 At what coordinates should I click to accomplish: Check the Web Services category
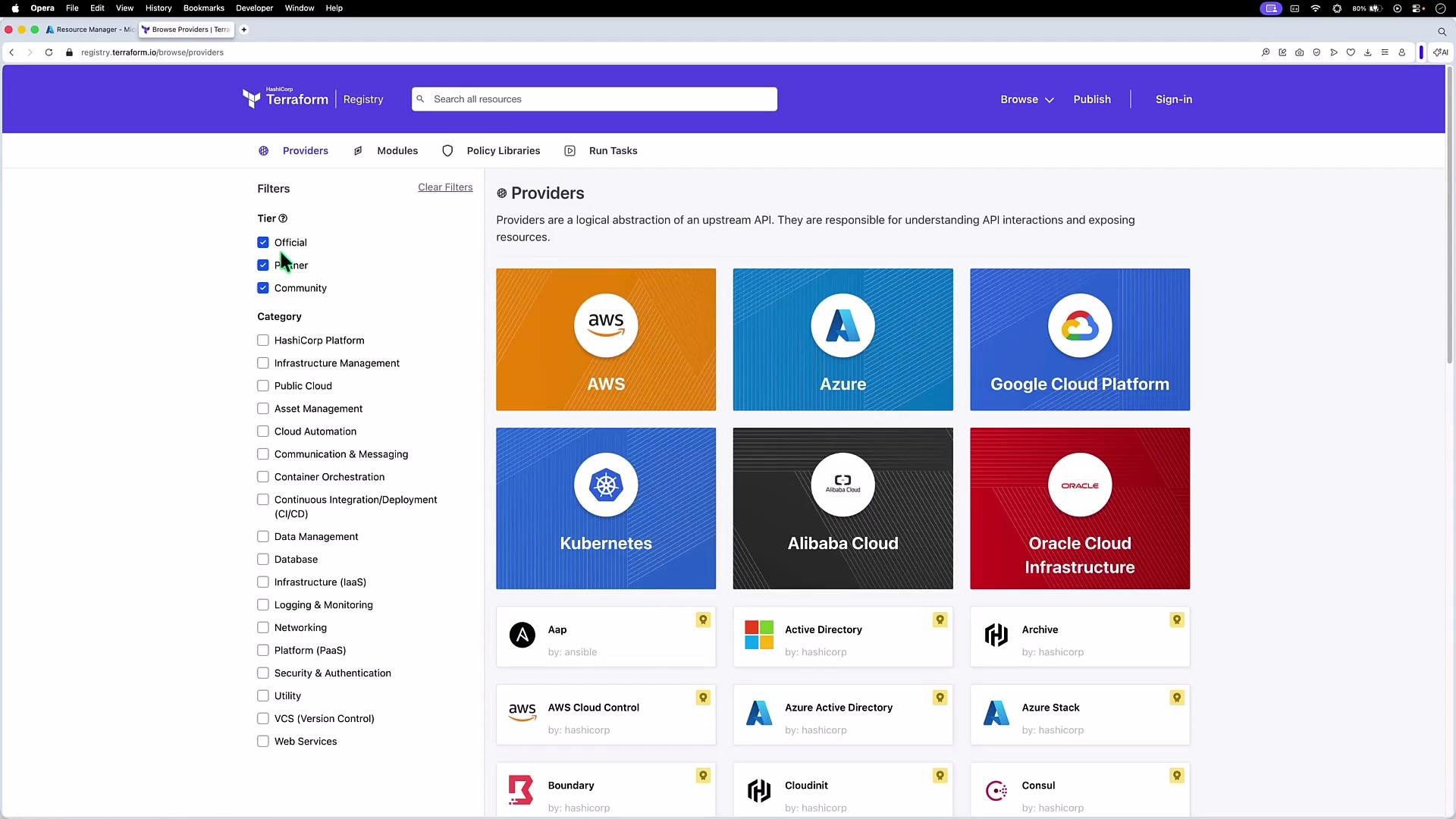[x=263, y=742]
